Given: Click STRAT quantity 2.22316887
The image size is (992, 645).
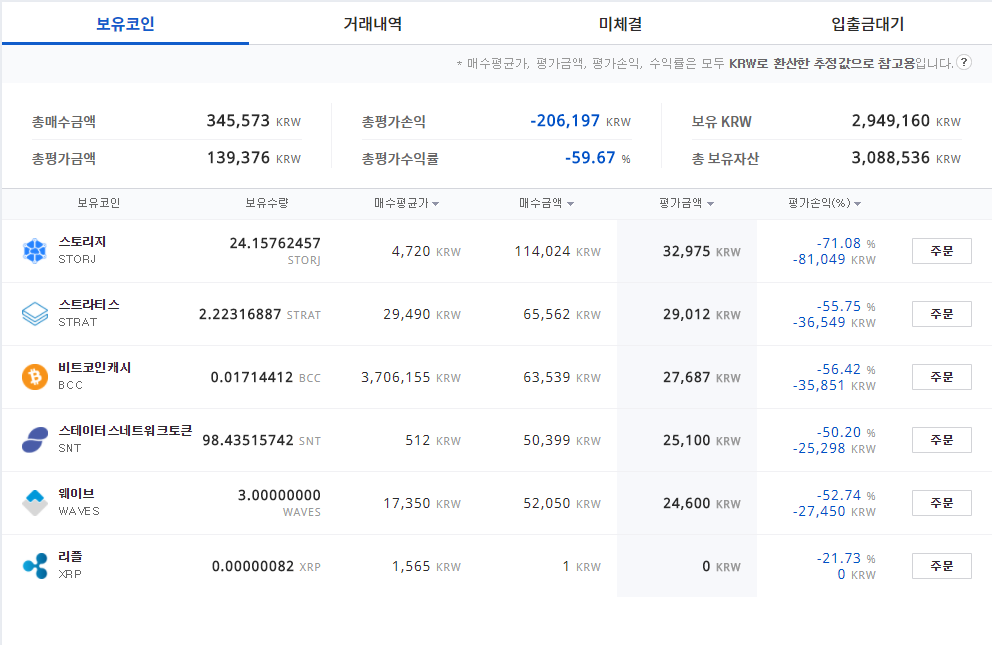Looking at the screenshot, I should point(240,314).
